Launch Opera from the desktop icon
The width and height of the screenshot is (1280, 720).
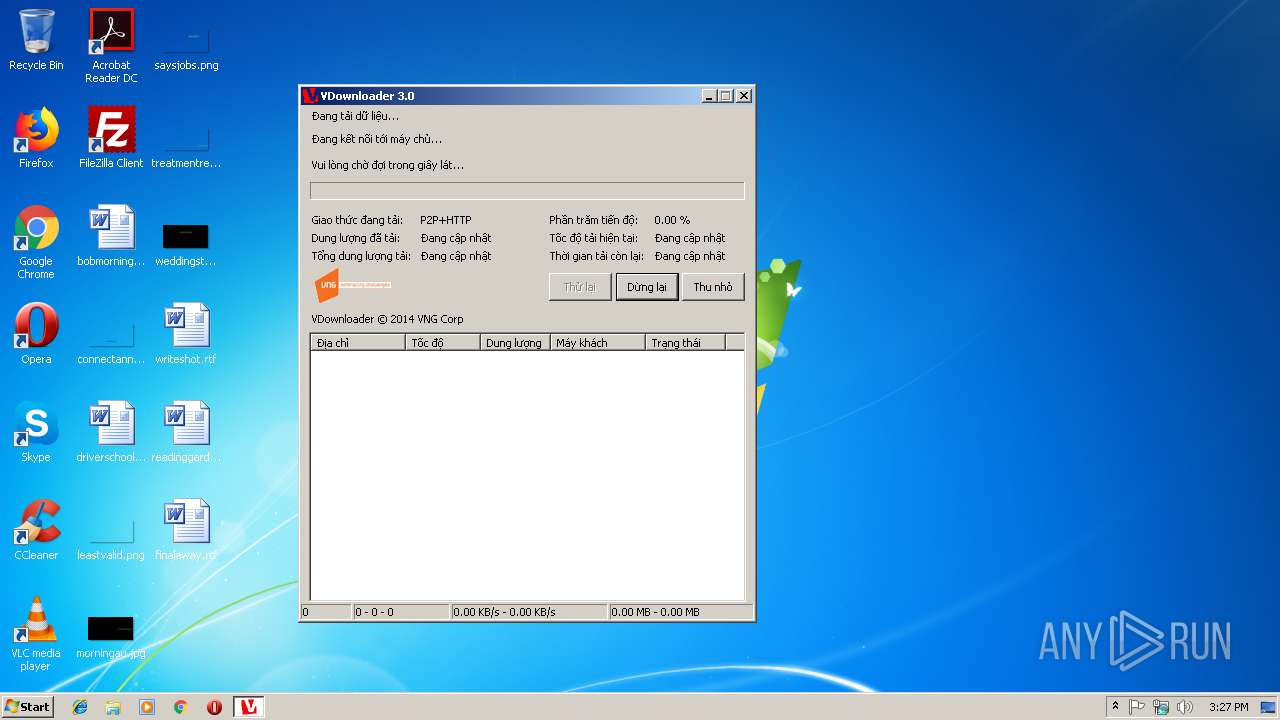36,334
